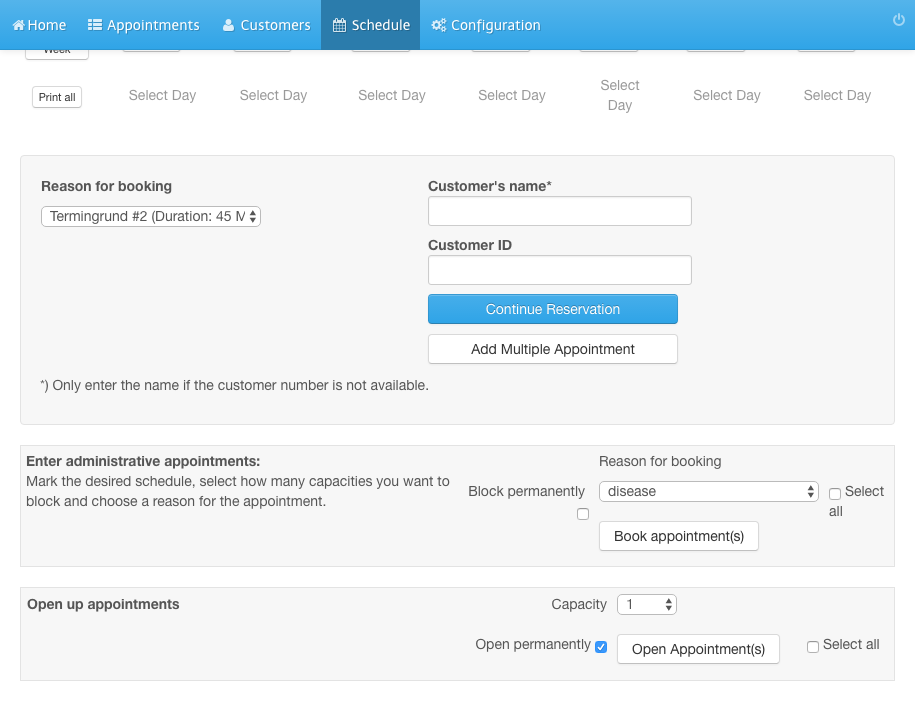
Task: Open the Appointments menu tab
Action: point(144,25)
